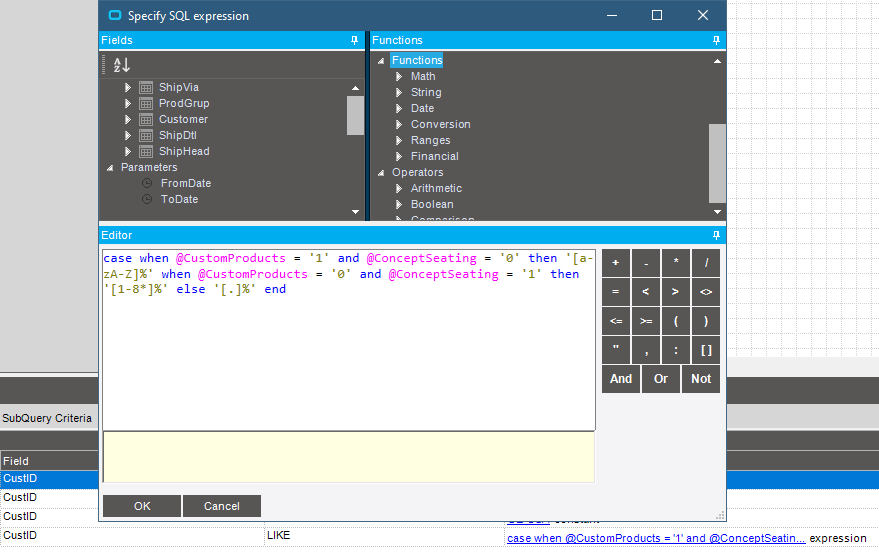Collapse the Parameters tree node
The image size is (879, 557).
tap(110, 167)
